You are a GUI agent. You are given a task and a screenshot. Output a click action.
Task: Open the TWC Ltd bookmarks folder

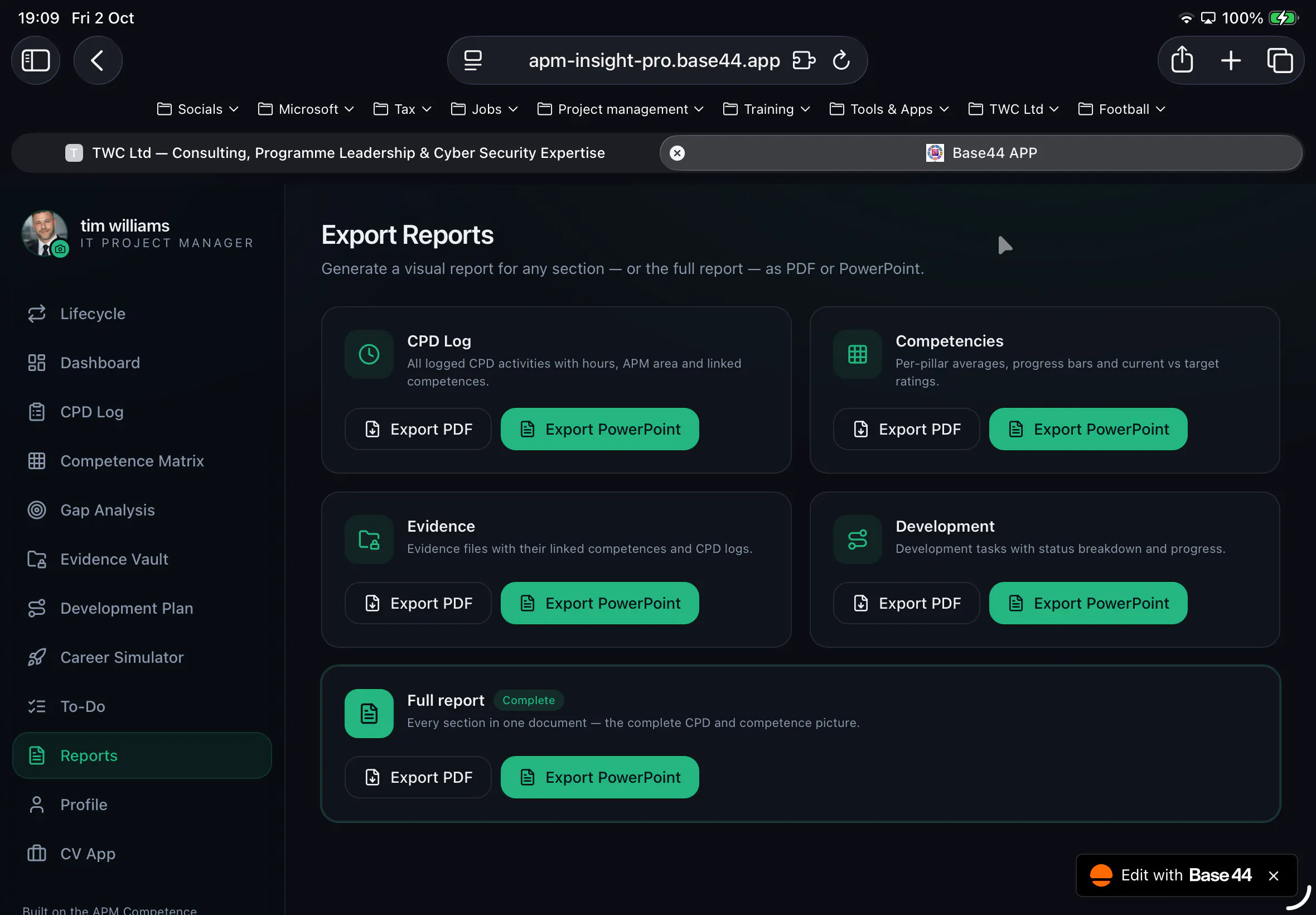(x=1014, y=109)
